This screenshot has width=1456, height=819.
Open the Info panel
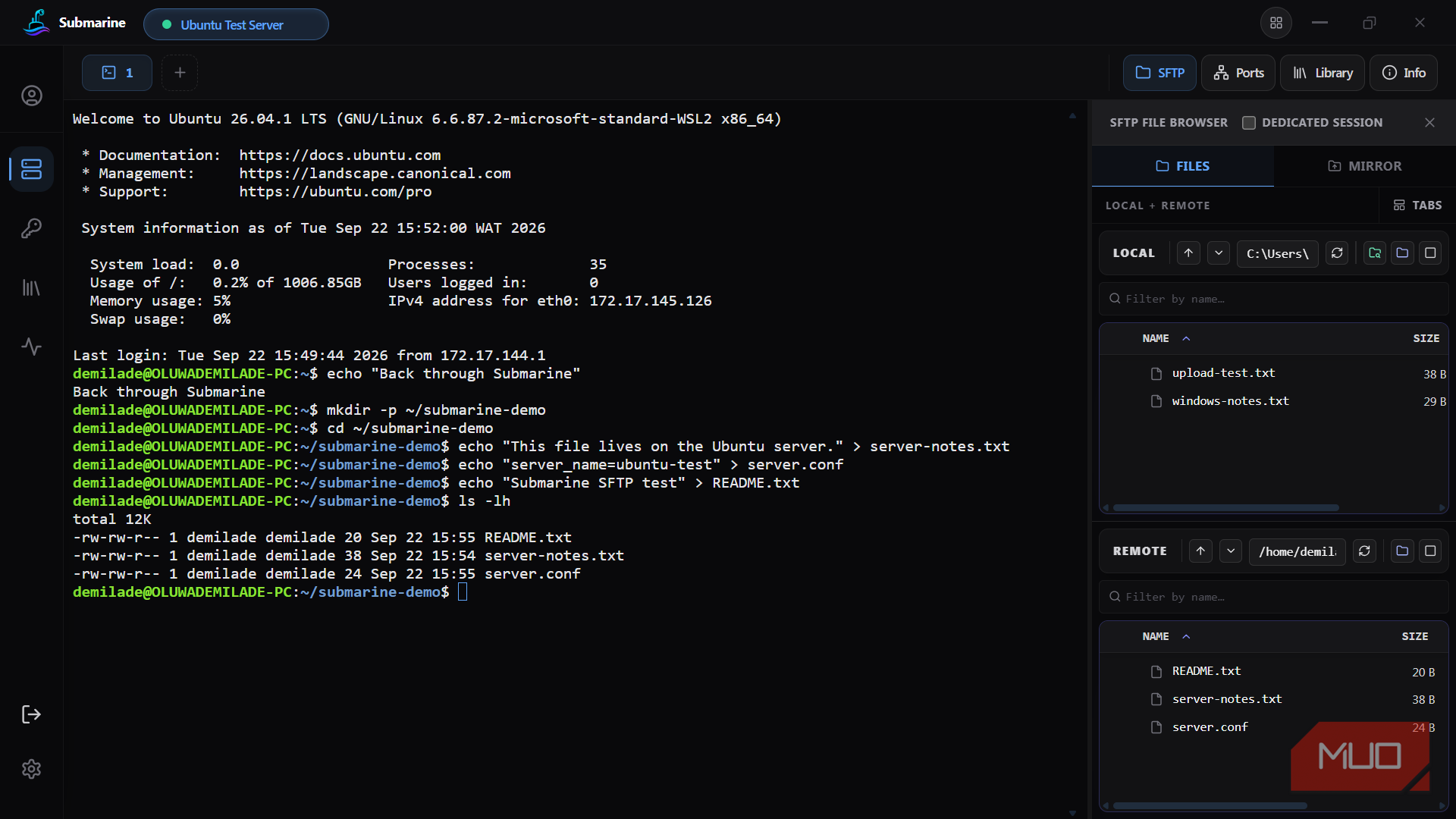pyautogui.click(x=1404, y=73)
